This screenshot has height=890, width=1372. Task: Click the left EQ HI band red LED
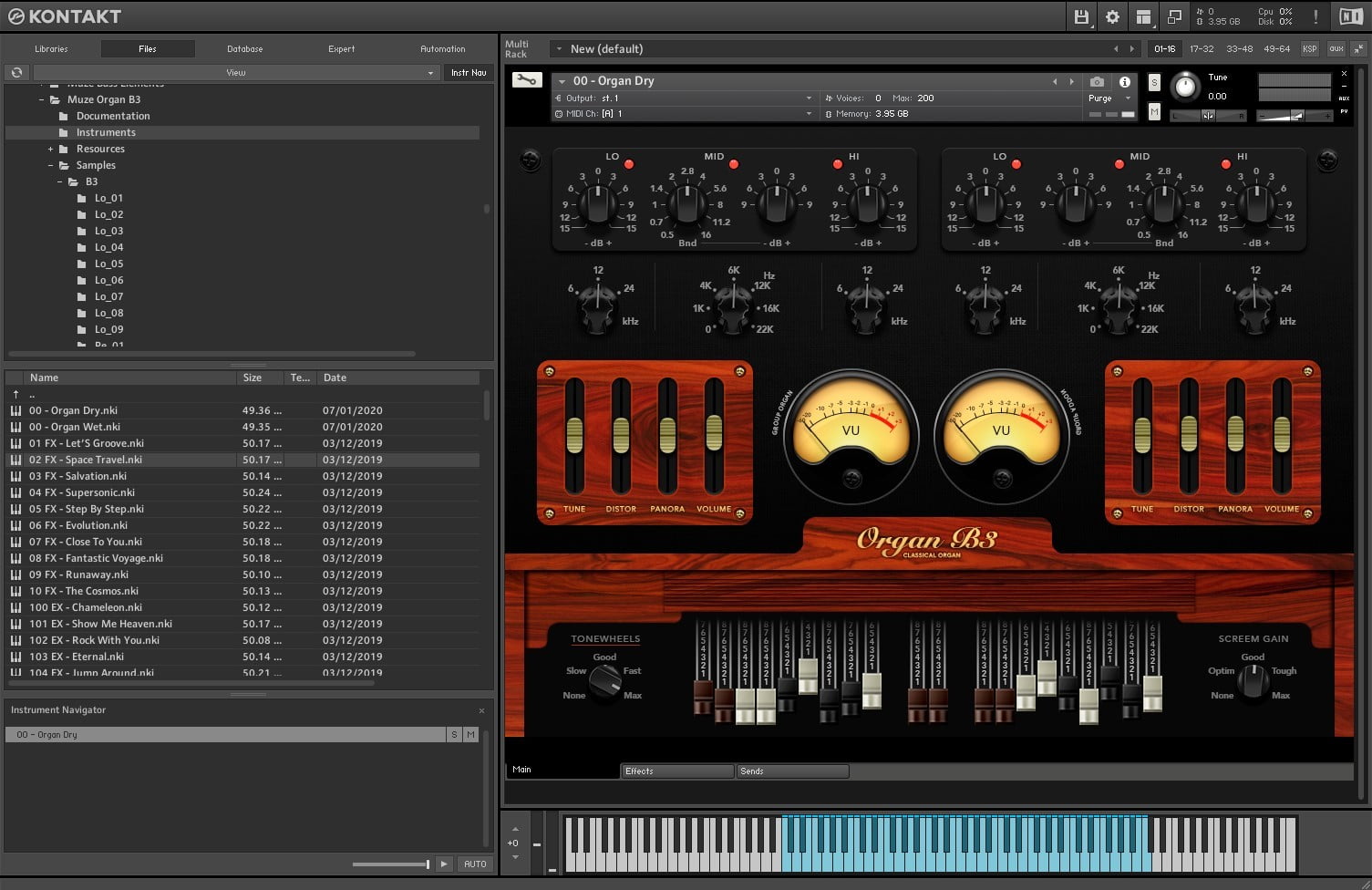837,164
